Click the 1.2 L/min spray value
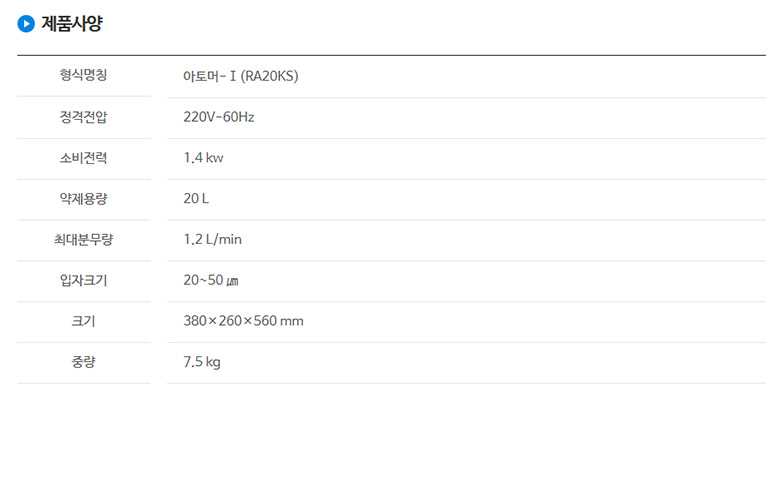Image resolution: width=780 pixels, height=500 pixels. [212, 239]
